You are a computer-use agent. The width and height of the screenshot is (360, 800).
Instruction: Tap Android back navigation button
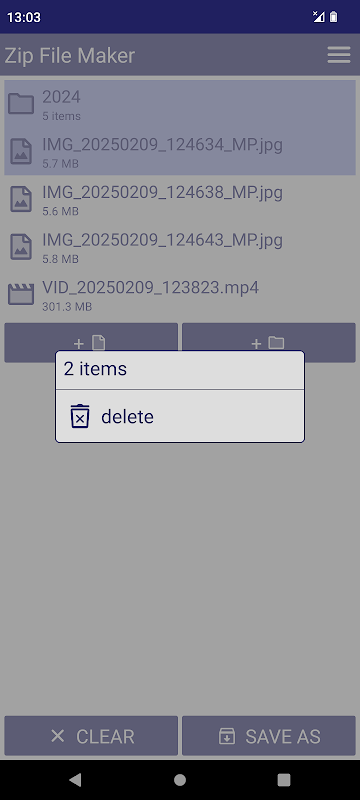75,779
